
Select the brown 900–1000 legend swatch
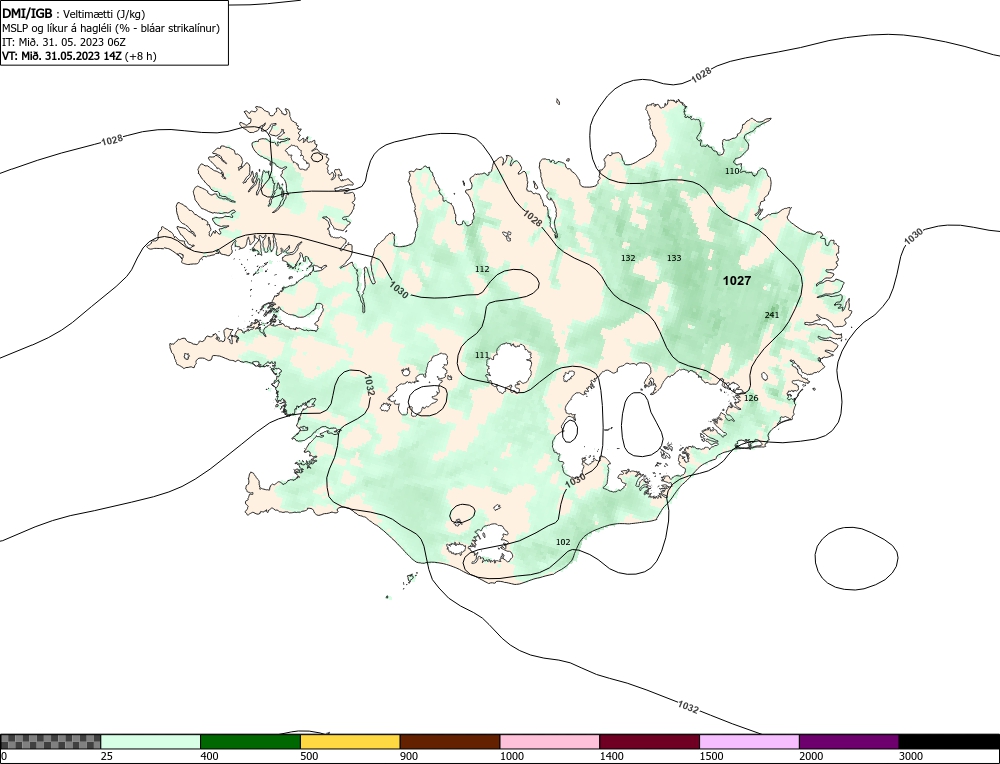click(450, 742)
